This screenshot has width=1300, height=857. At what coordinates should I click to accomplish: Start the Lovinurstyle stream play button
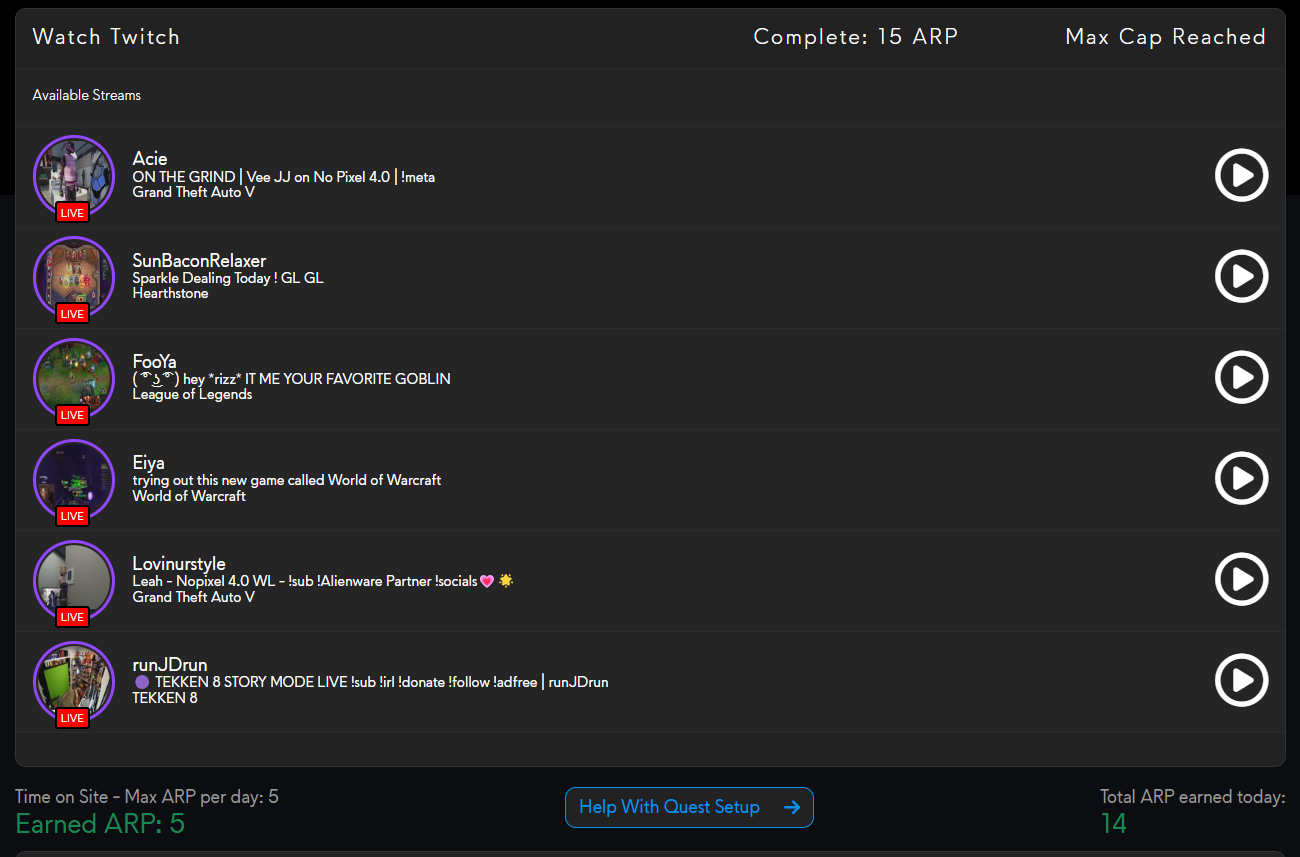(1241, 579)
